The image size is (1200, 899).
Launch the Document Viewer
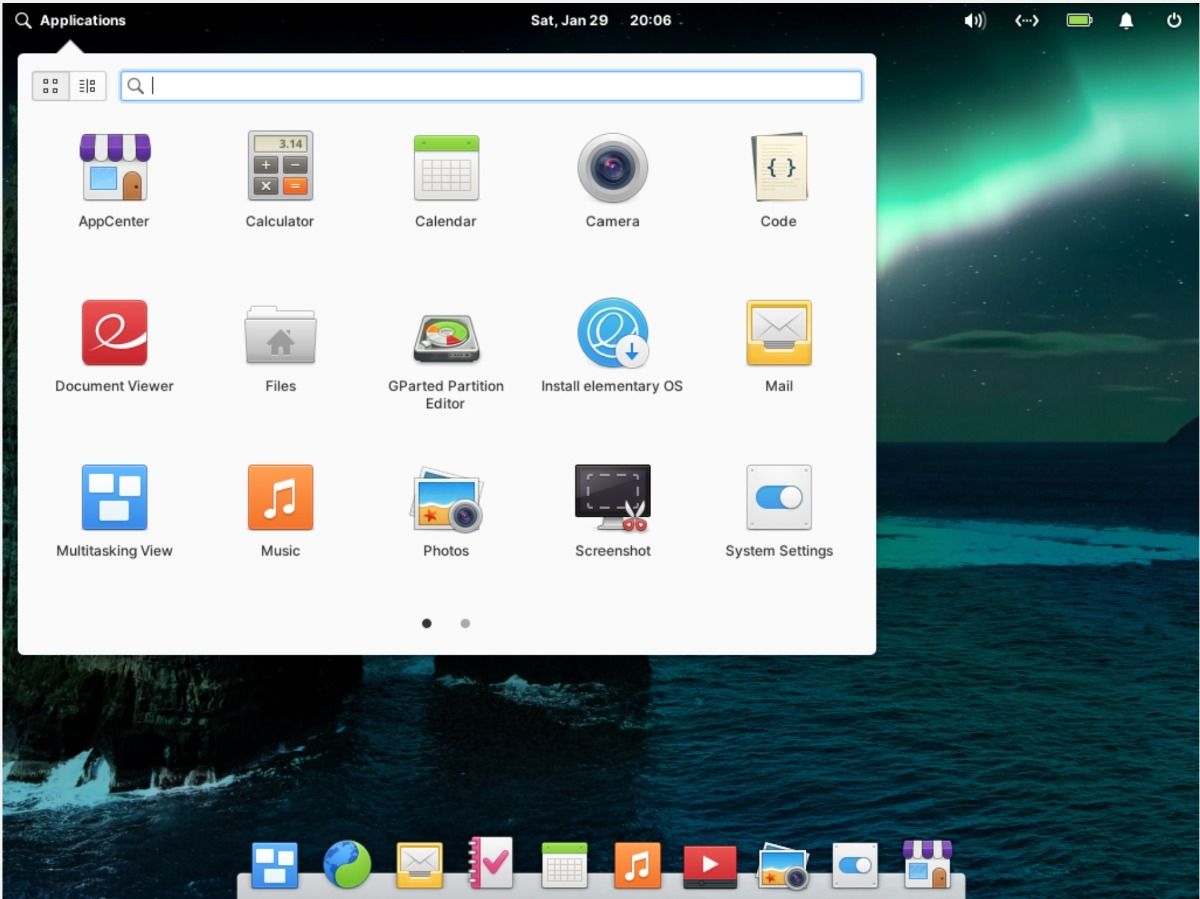(x=114, y=333)
